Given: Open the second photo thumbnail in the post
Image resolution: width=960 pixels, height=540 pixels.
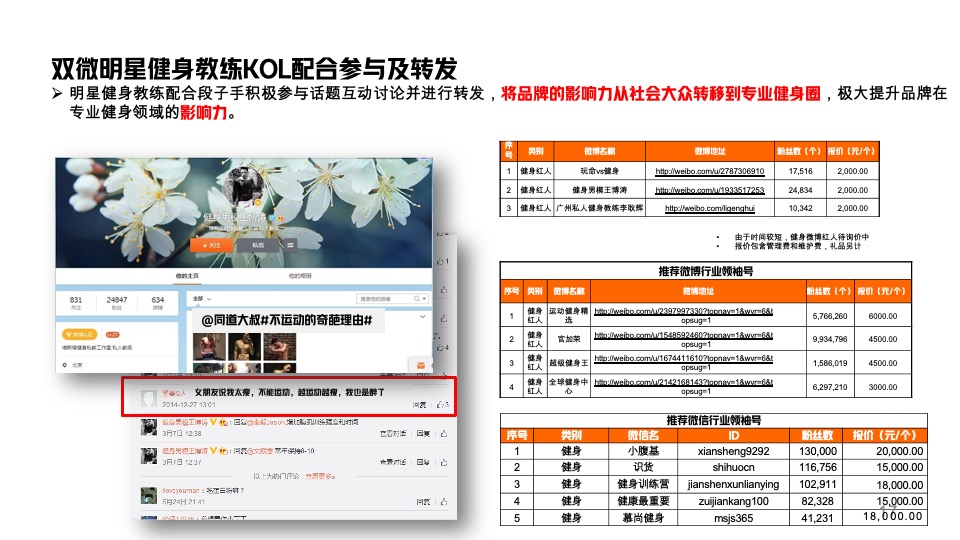Looking at the screenshot, I should (x=244, y=347).
